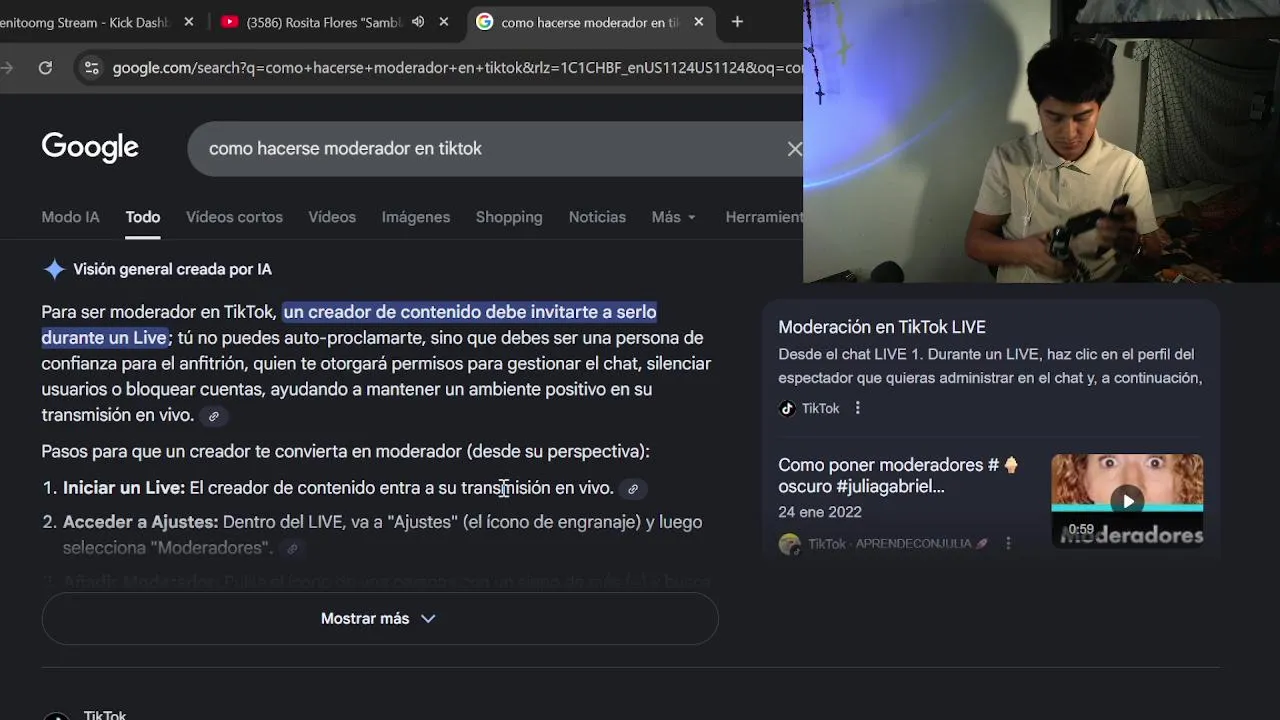
Task: Select the Todo results tab
Action: (143, 217)
